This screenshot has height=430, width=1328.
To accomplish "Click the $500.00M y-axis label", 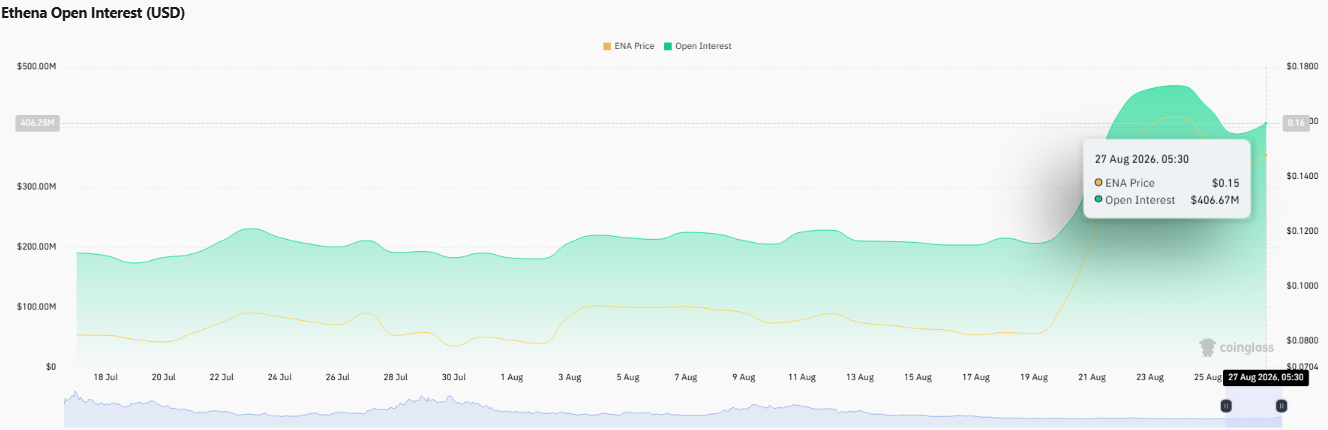I will tap(37, 67).
